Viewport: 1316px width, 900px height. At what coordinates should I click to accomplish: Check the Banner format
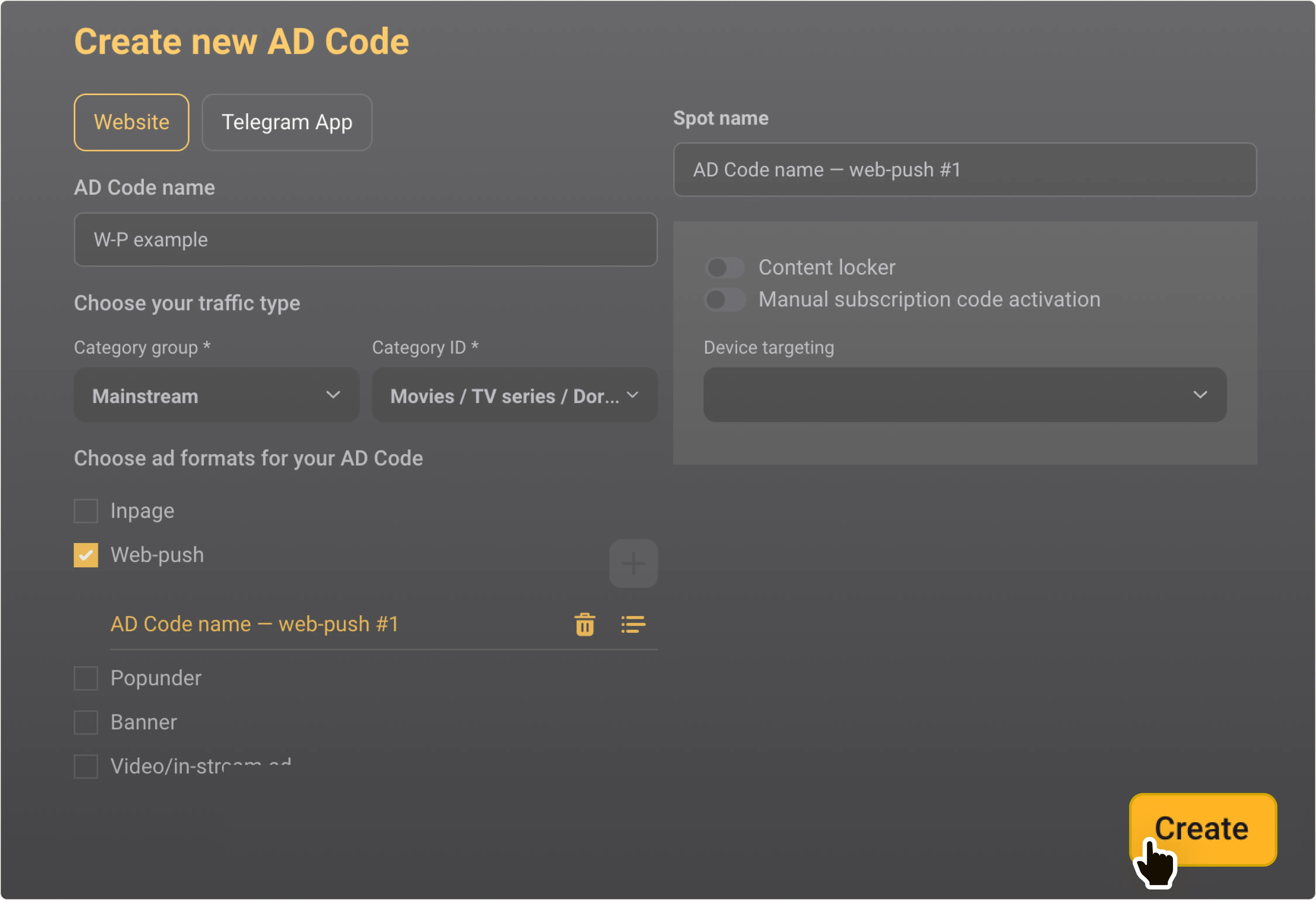click(86, 722)
